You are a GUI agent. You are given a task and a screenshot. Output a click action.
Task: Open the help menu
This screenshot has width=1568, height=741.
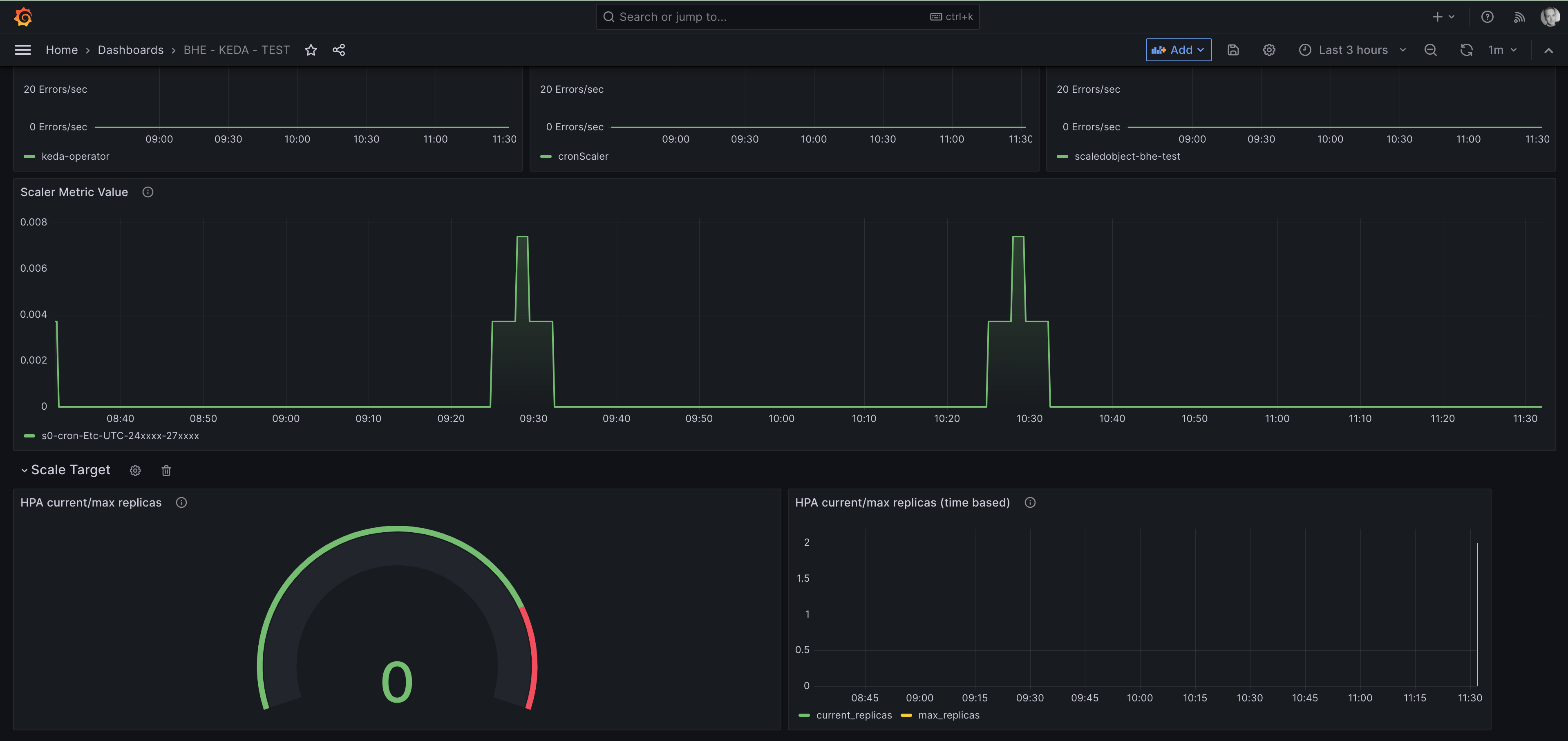point(1487,16)
